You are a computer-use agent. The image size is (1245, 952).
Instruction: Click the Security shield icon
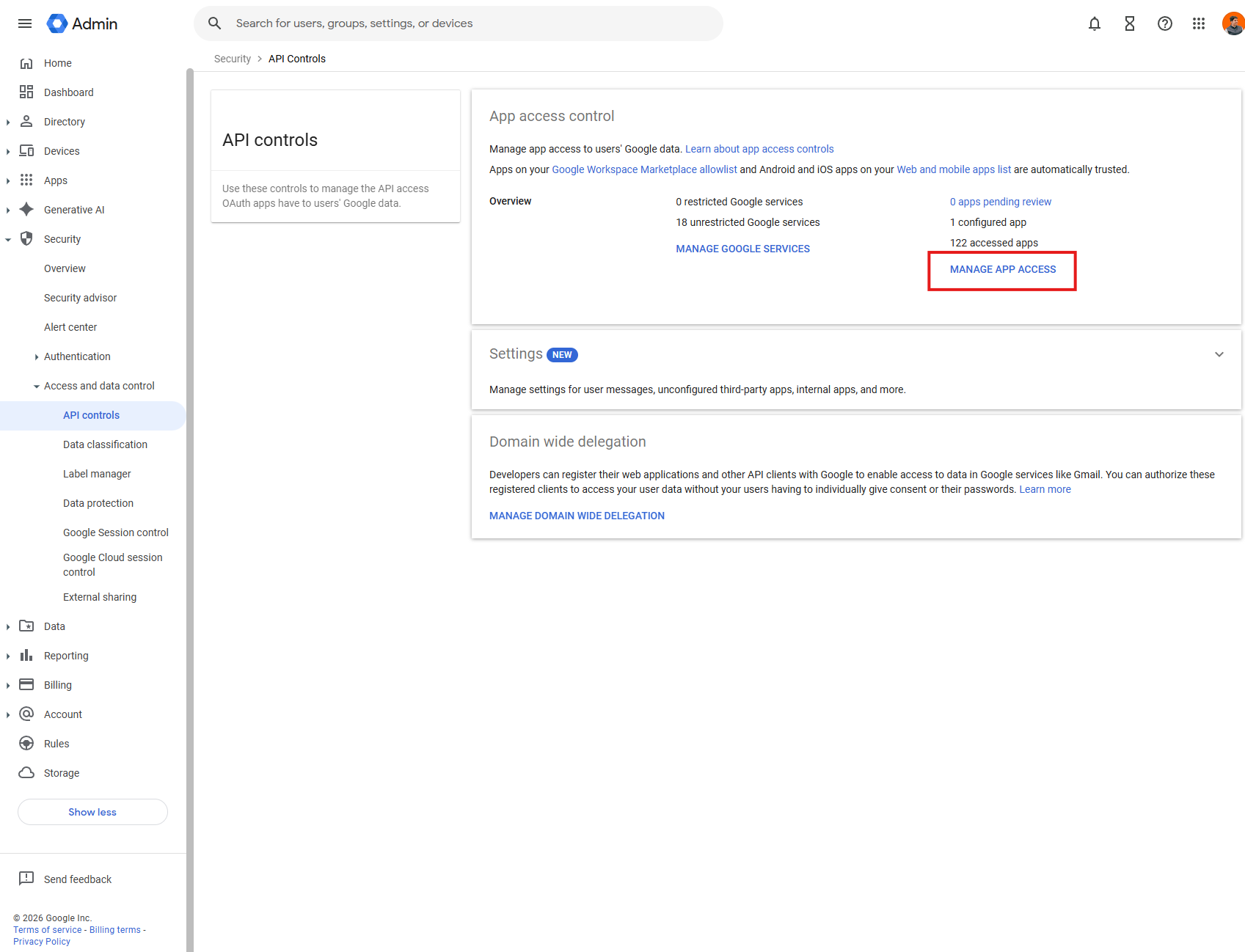click(x=26, y=239)
